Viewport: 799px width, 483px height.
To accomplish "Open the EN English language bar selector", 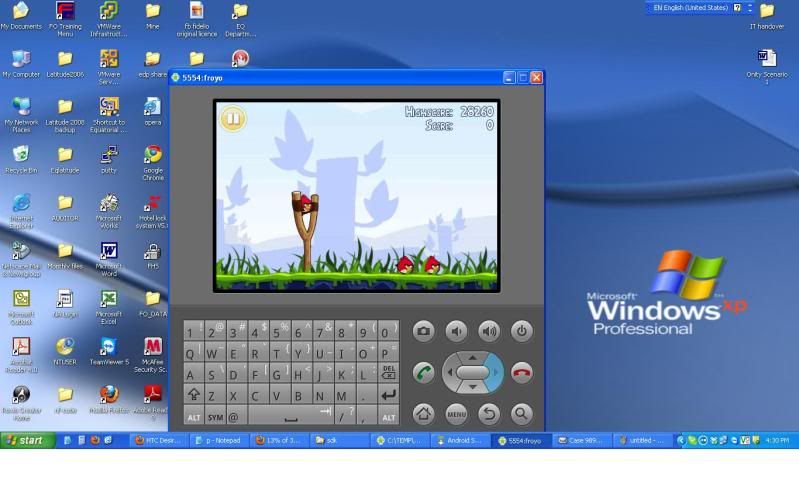I will (x=690, y=7).
